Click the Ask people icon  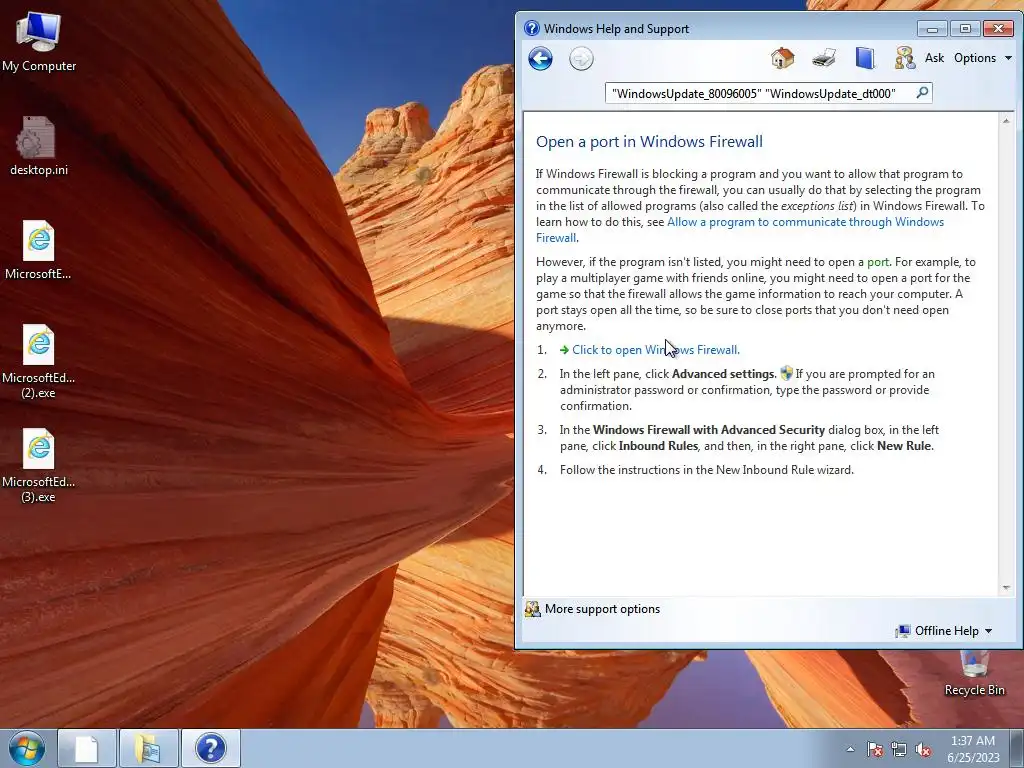tap(904, 58)
